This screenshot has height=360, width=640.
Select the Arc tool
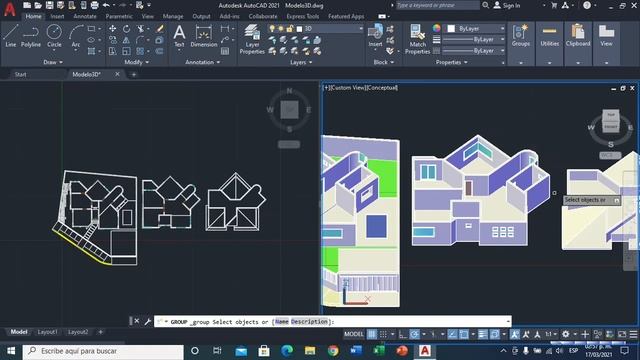click(76, 36)
